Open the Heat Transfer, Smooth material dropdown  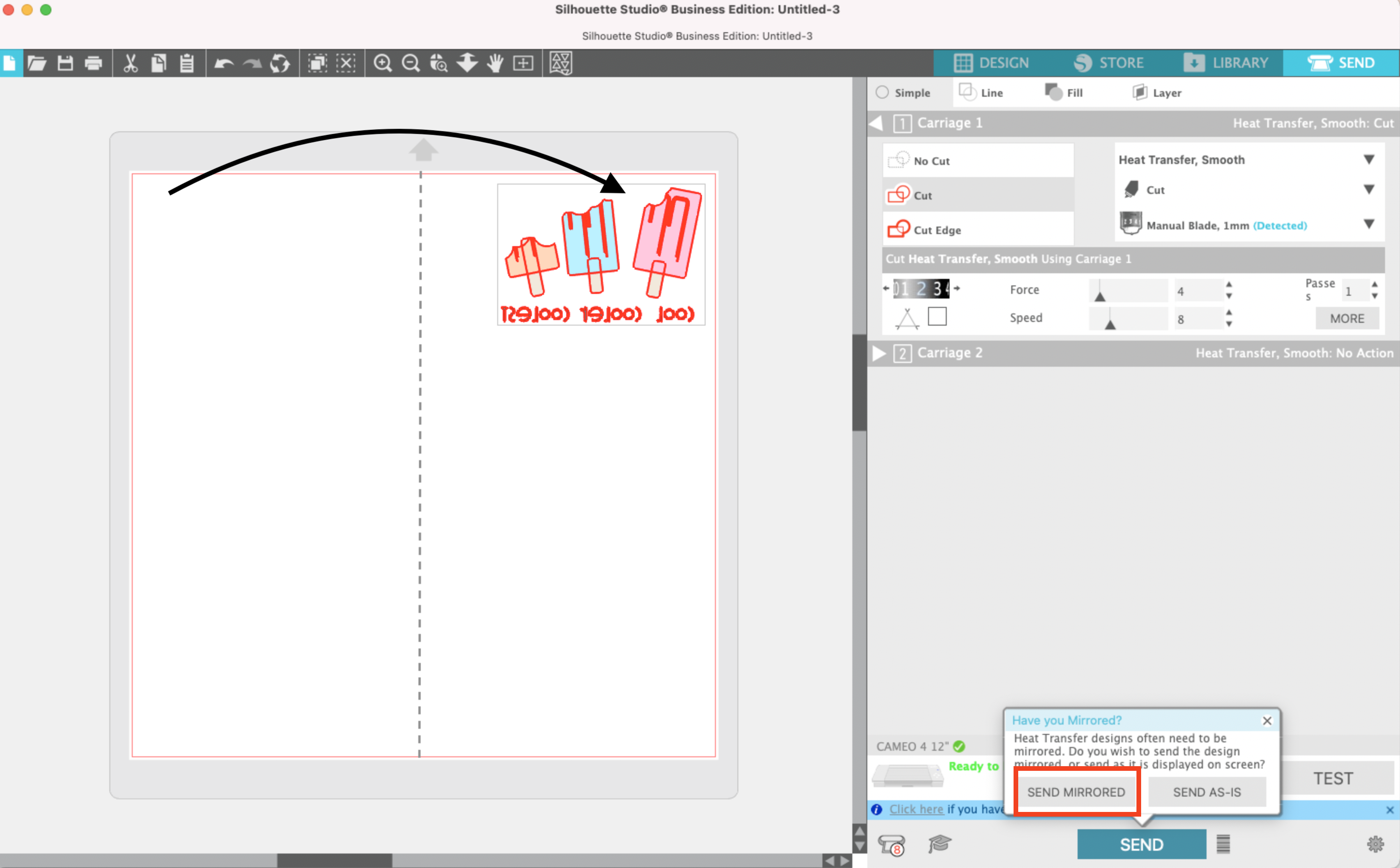(x=1368, y=160)
